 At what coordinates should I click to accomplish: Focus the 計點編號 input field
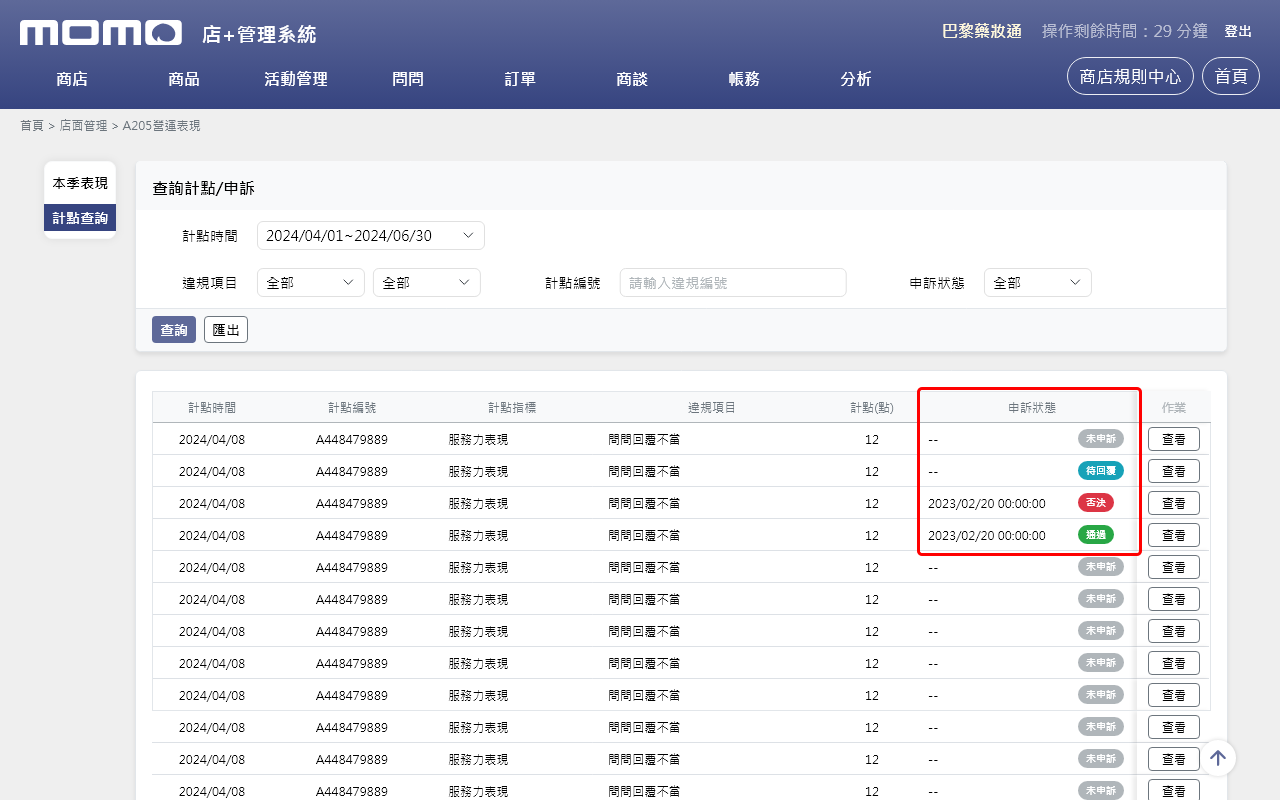click(733, 283)
